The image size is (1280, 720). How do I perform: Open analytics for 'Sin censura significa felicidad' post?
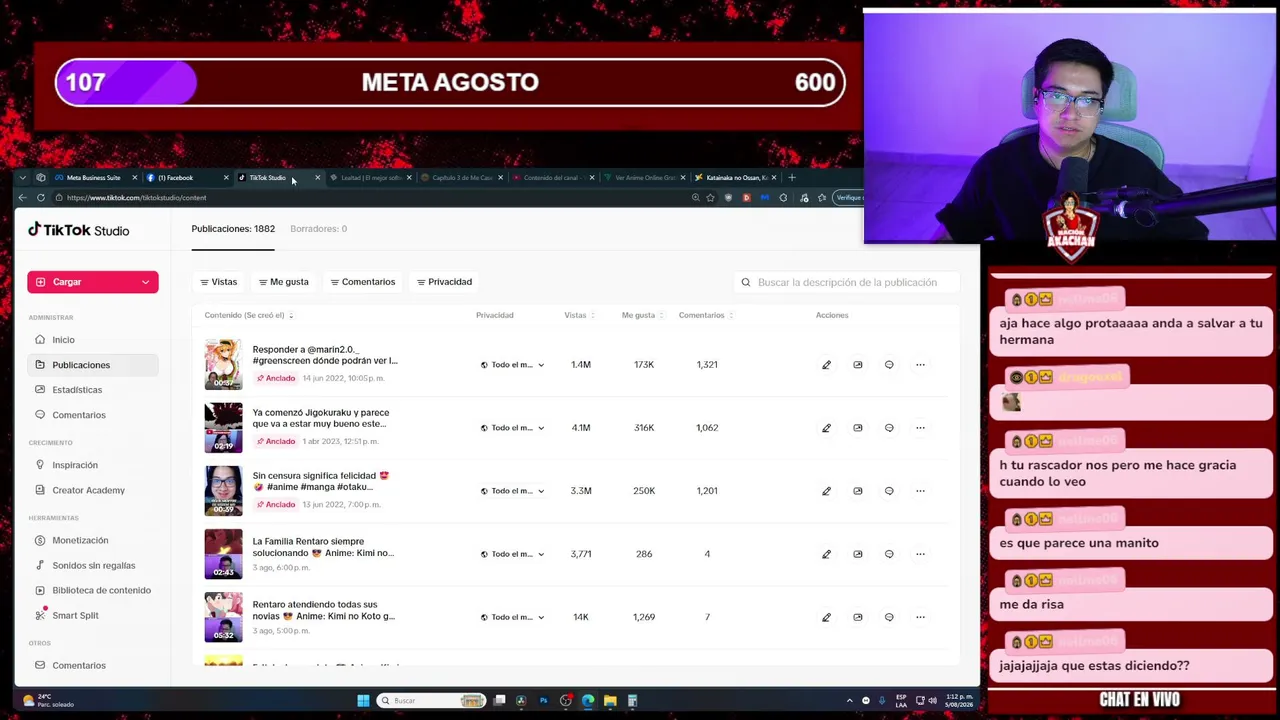pyautogui.click(x=858, y=491)
